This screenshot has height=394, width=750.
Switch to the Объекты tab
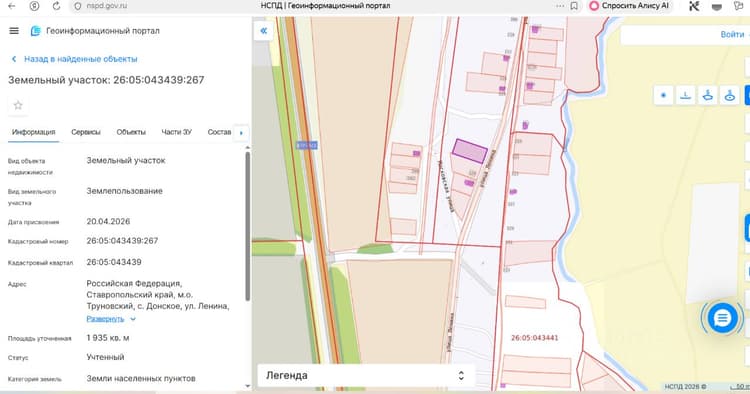pyautogui.click(x=131, y=132)
